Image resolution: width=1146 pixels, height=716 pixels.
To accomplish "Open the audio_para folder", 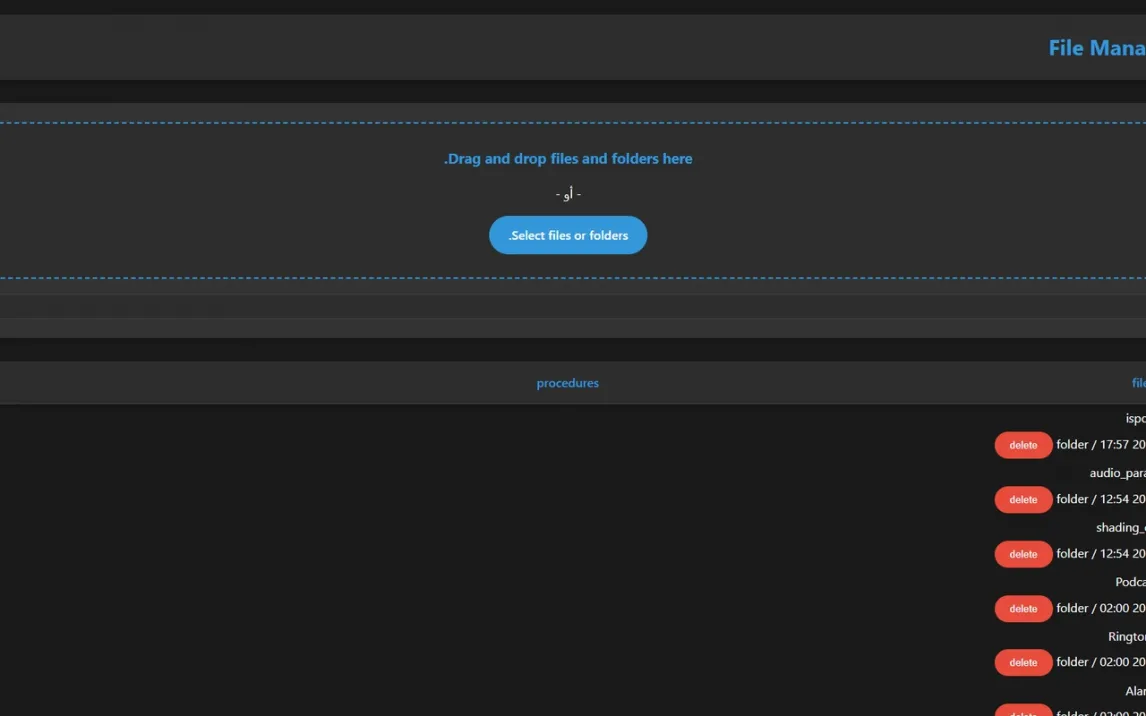I will [1117, 473].
